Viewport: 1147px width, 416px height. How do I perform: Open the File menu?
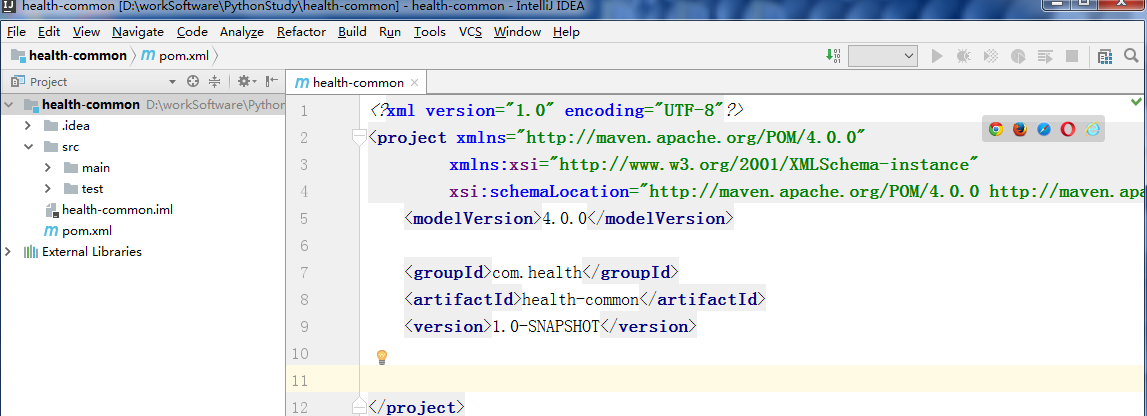tap(16, 31)
